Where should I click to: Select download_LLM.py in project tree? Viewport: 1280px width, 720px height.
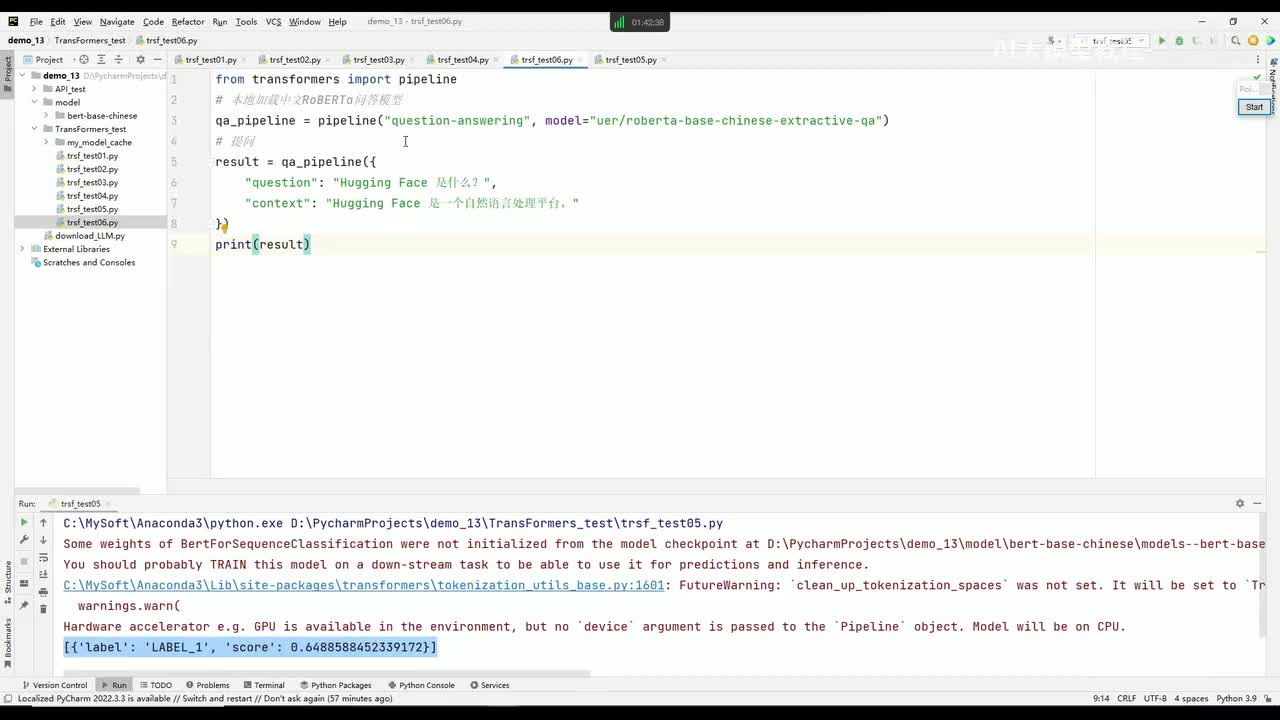coord(90,236)
